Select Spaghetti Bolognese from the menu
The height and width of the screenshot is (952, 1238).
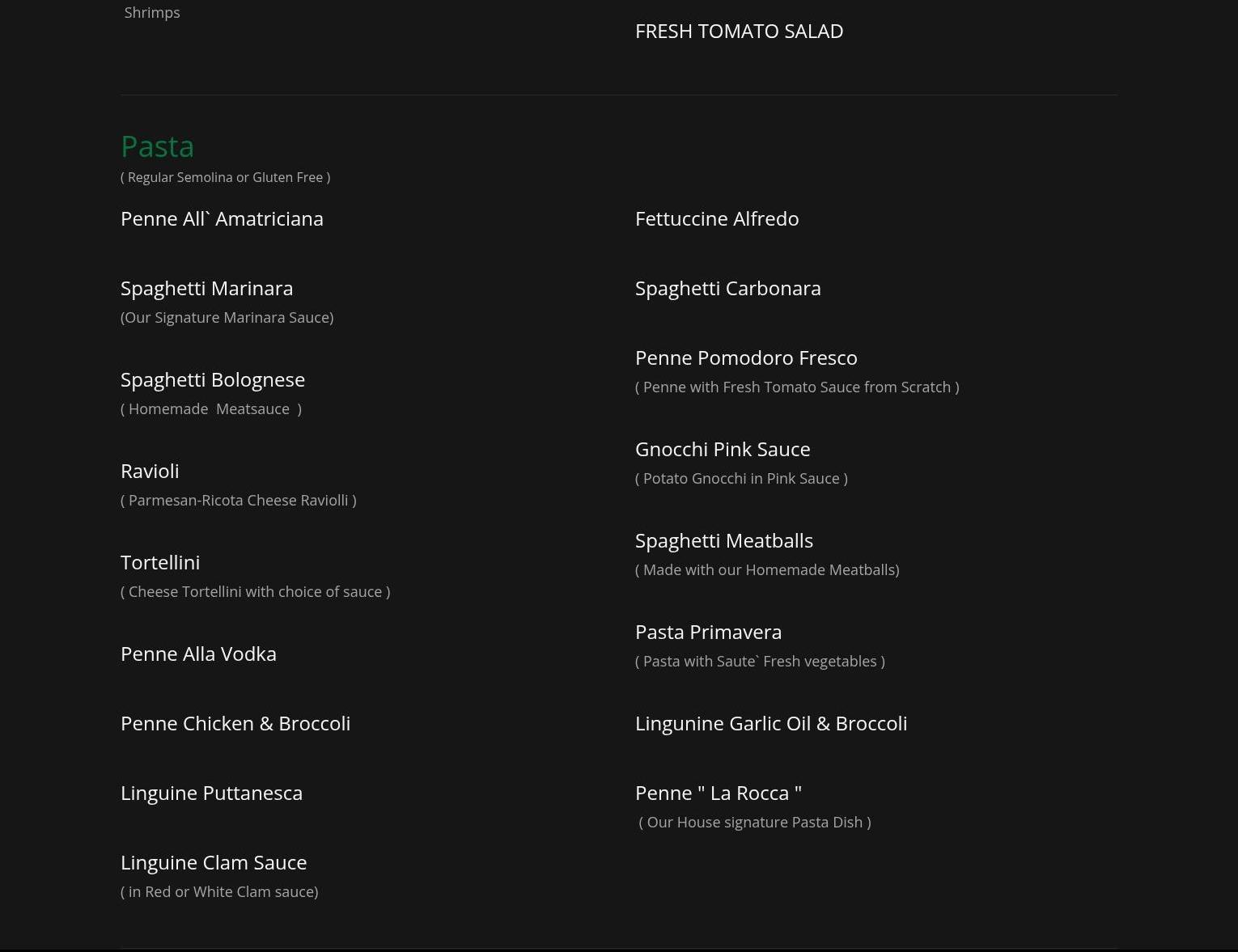point(212,380)
